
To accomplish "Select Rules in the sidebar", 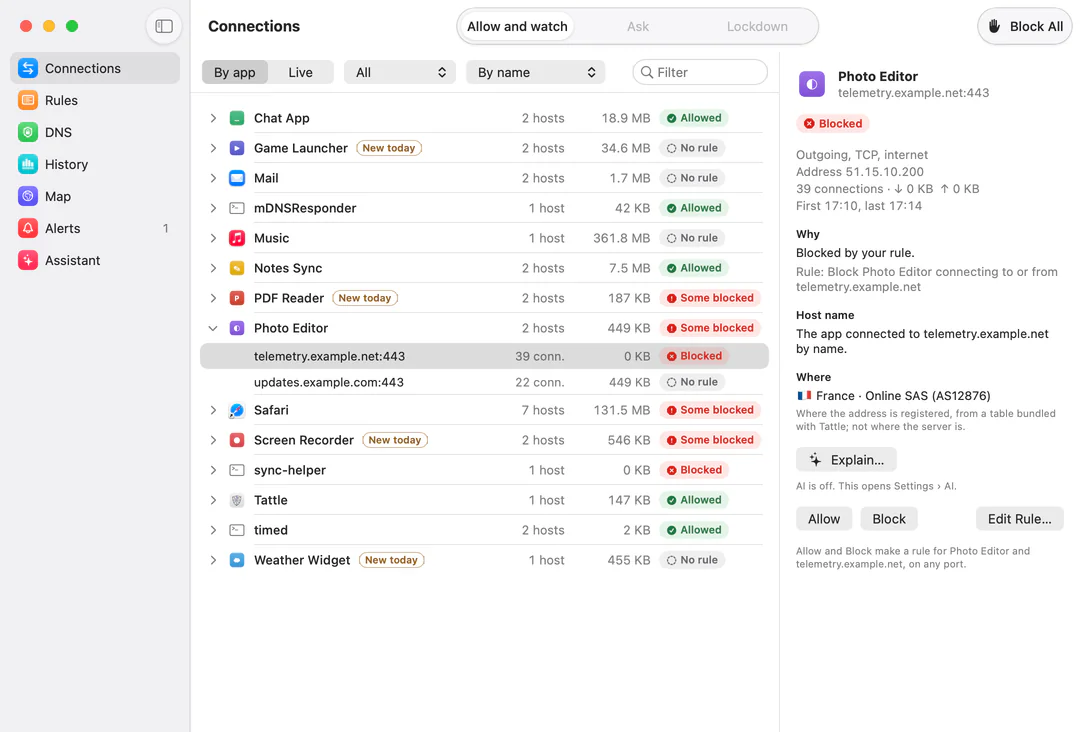I will (x=95, y=100).
